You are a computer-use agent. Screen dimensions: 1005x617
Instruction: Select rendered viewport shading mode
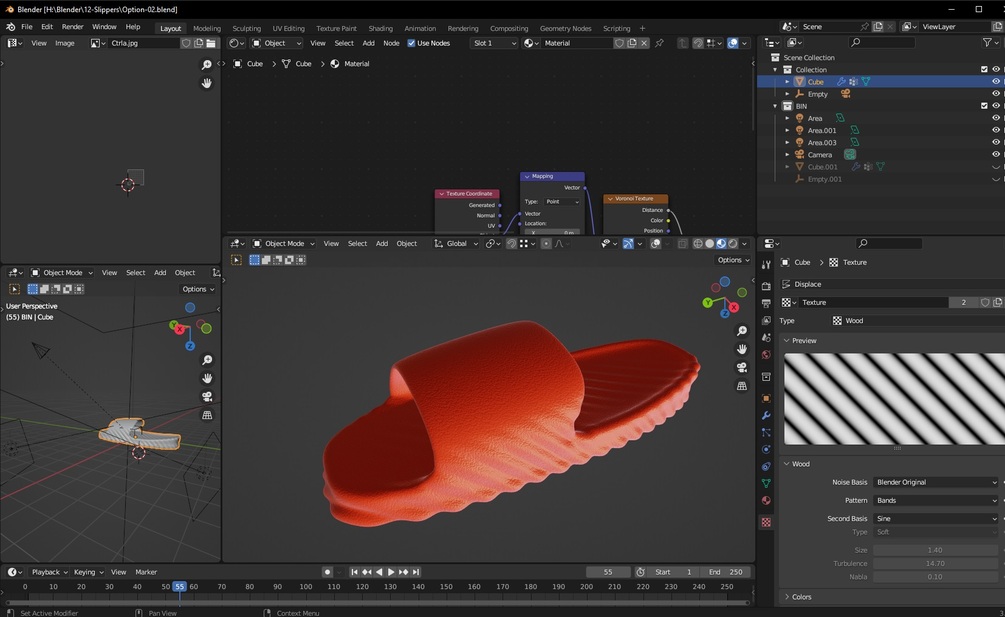(733, 244)
